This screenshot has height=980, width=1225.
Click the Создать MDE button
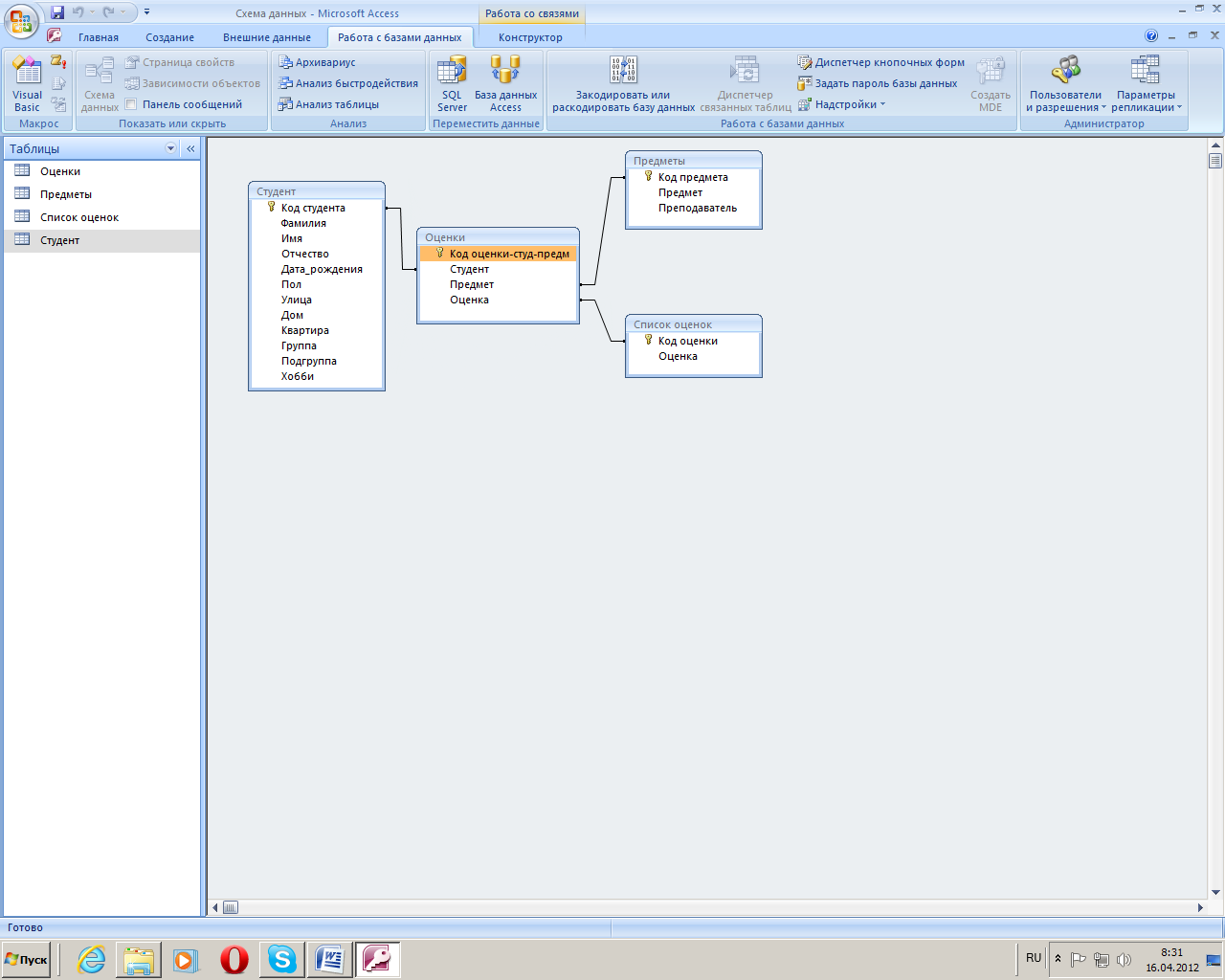point(991,83)
